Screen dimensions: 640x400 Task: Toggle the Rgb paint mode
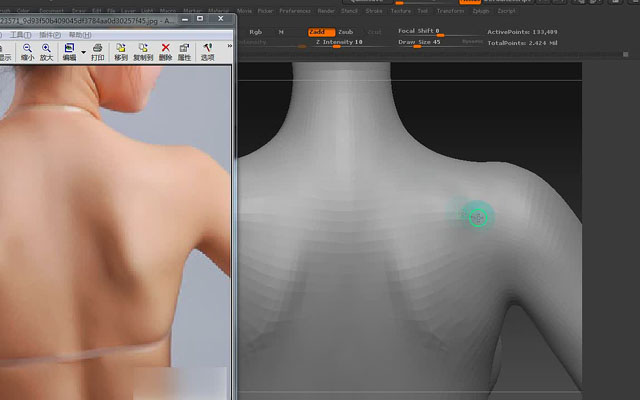tap(256, 32)
